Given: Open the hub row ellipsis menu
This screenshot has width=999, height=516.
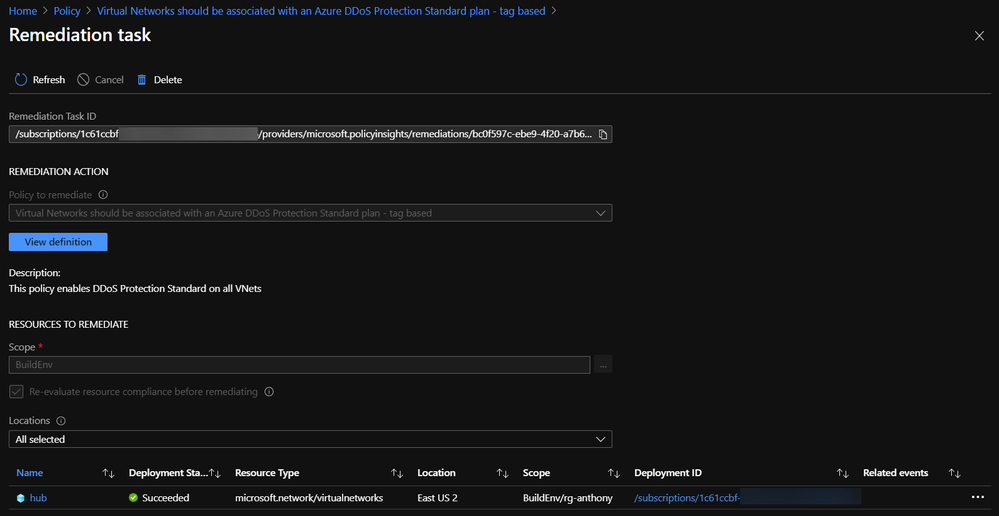Looking at the screenshot, I should pyautogui.click(x=977, y=497).
